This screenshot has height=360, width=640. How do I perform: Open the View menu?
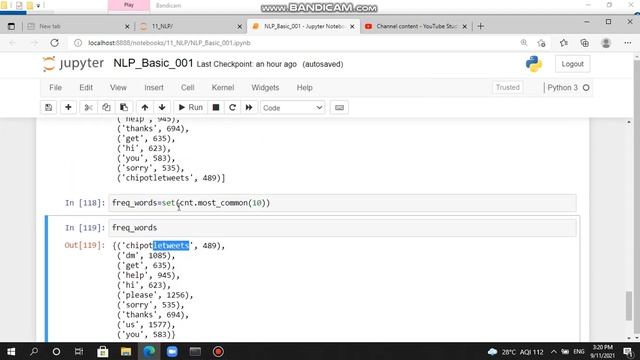coord(118,88)
